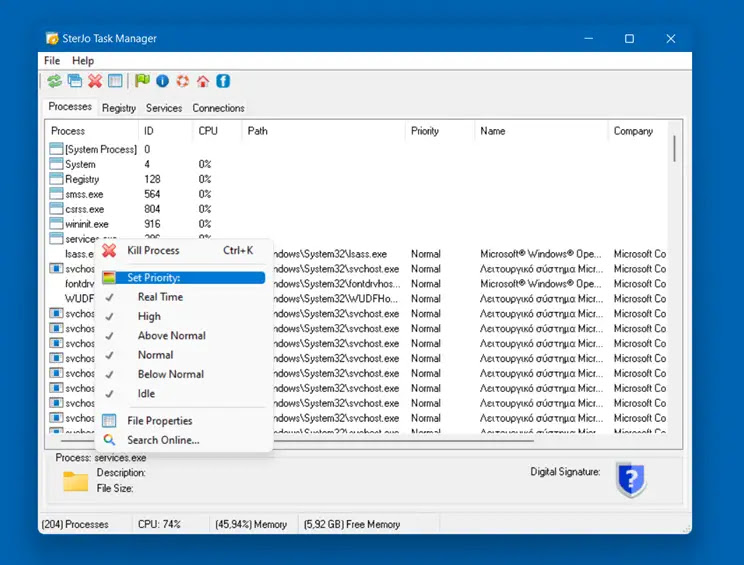The height and width of the screenshot is (565, 744).
Task: Click the CPU: 74% status bar entry
Action: pos(159,524)
